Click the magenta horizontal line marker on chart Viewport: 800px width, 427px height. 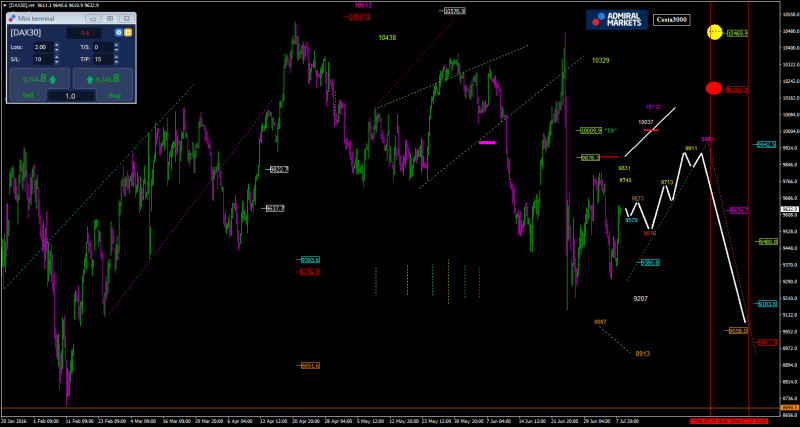[x=487, y=143]
